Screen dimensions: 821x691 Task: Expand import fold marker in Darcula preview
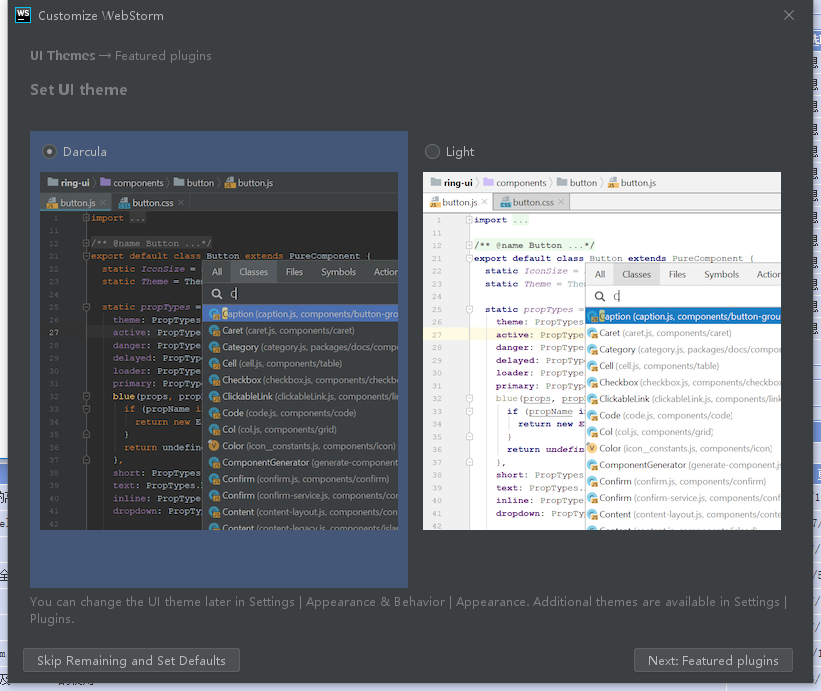pyautogui.click(x=87, y=218)
